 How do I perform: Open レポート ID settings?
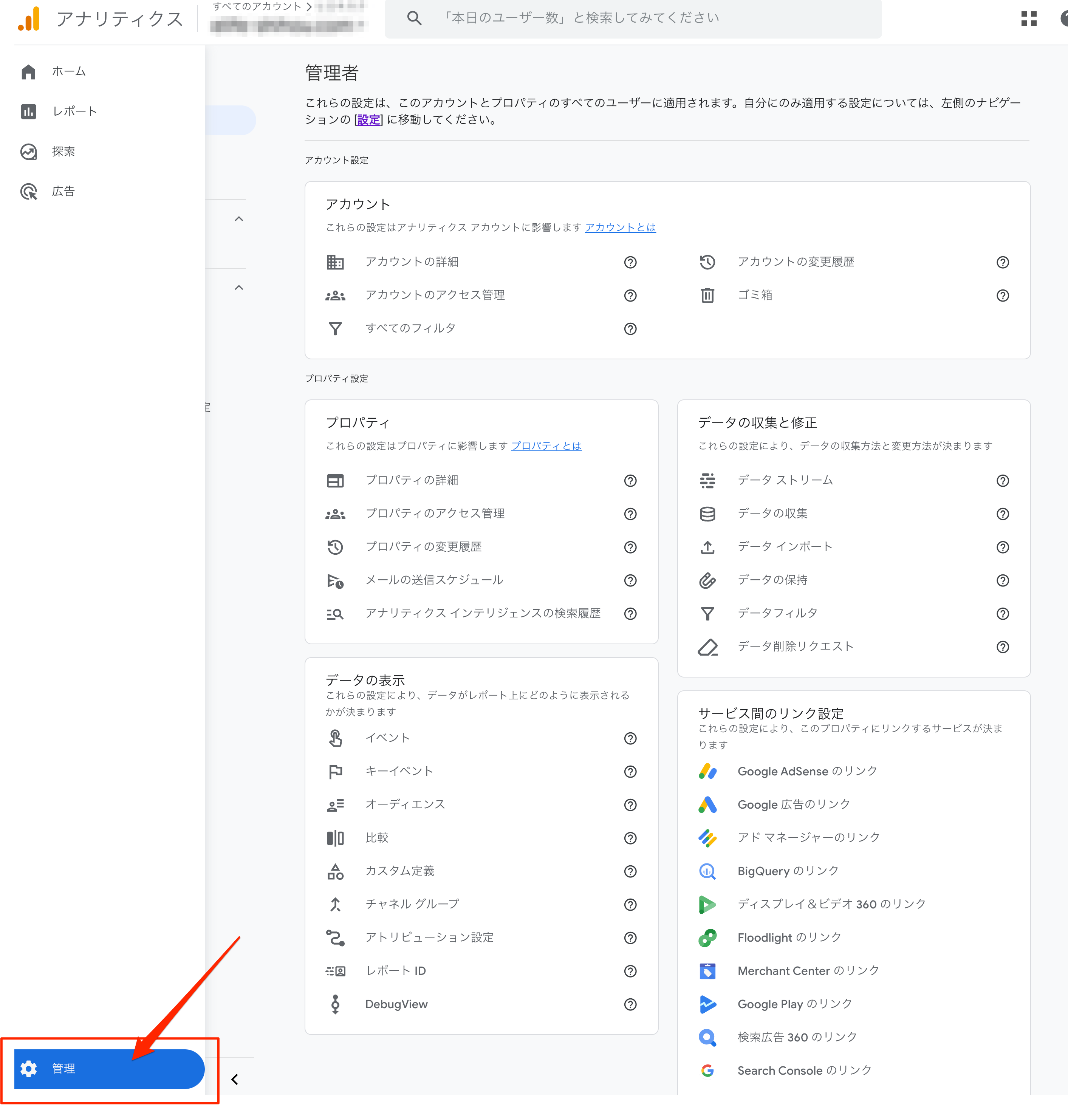pos(396,971)
